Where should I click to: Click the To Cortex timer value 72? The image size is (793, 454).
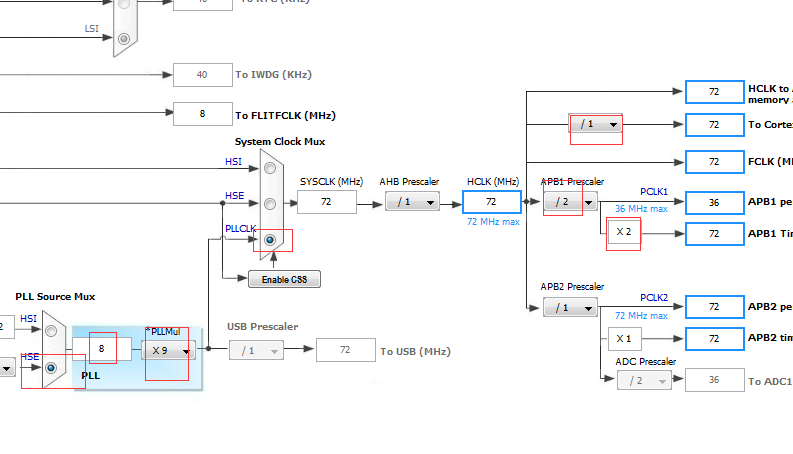coord(715,125)
